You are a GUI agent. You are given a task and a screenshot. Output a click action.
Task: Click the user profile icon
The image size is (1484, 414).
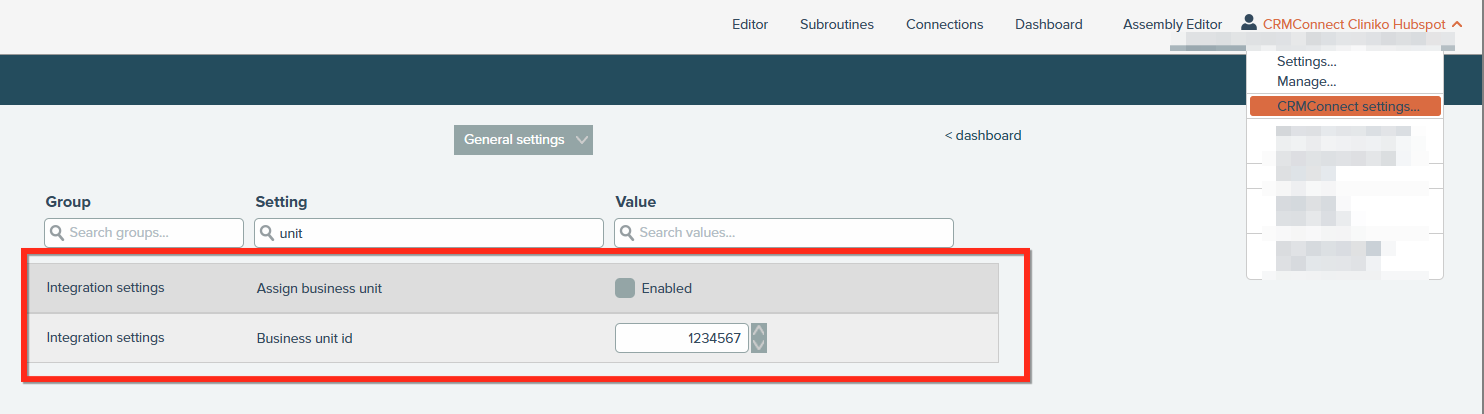click(1248, 23)
